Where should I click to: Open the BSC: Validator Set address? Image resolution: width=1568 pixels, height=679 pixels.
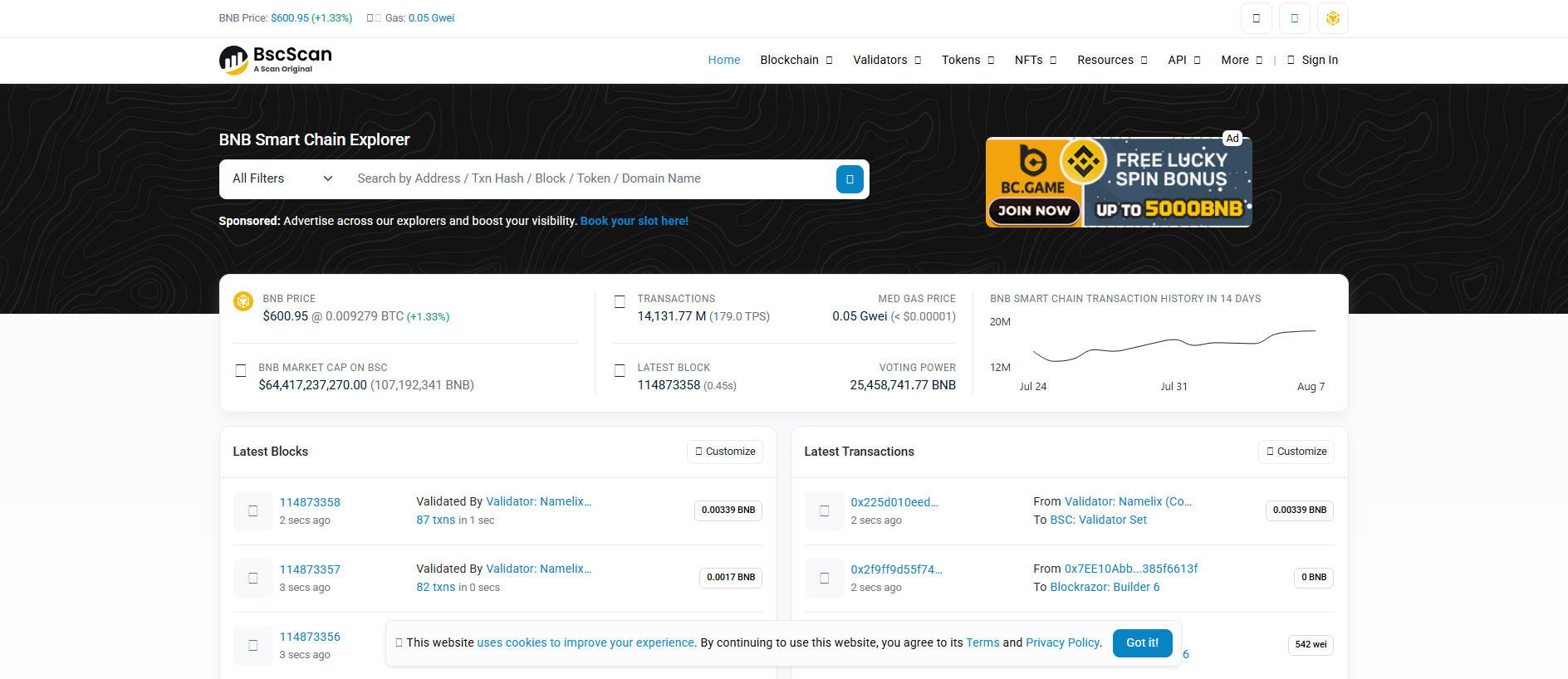[x=1099, y=520]
